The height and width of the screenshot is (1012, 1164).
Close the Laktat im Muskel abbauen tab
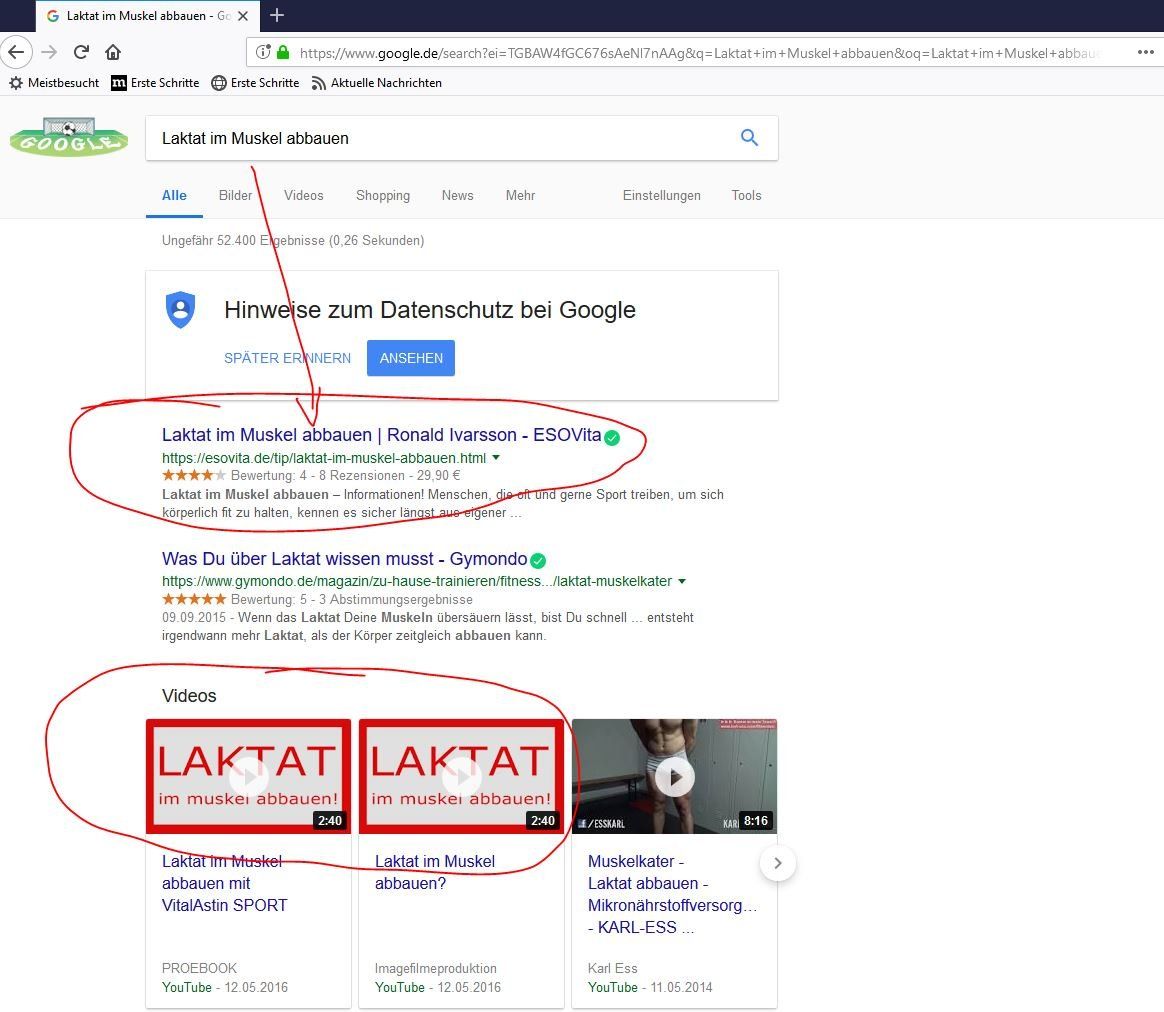[x=243, y=16]
